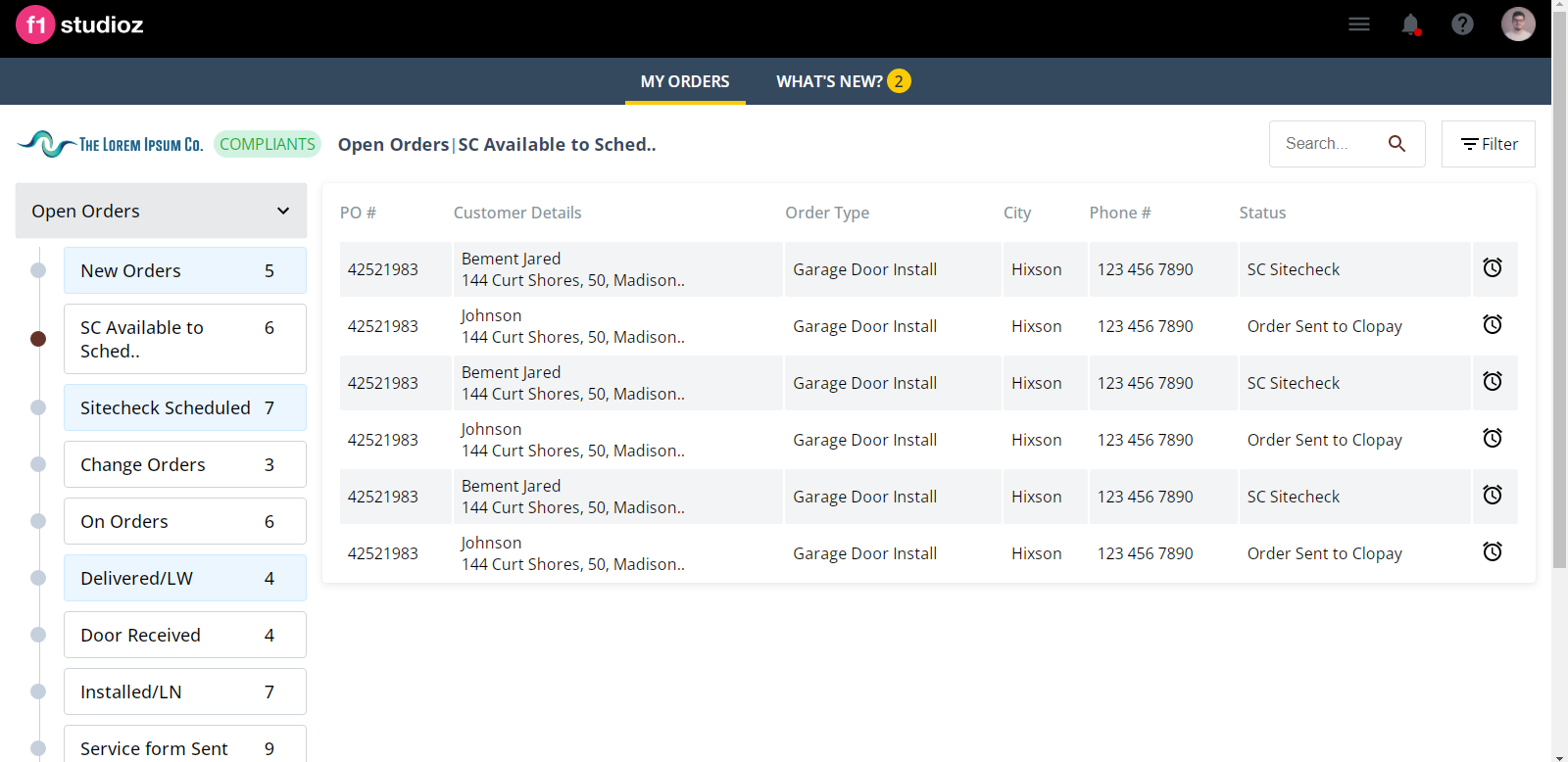This screenshot has height=762, width=1568.
Task: Switch to the MY ORDERS tab
Action: click(x=685, y=81)
